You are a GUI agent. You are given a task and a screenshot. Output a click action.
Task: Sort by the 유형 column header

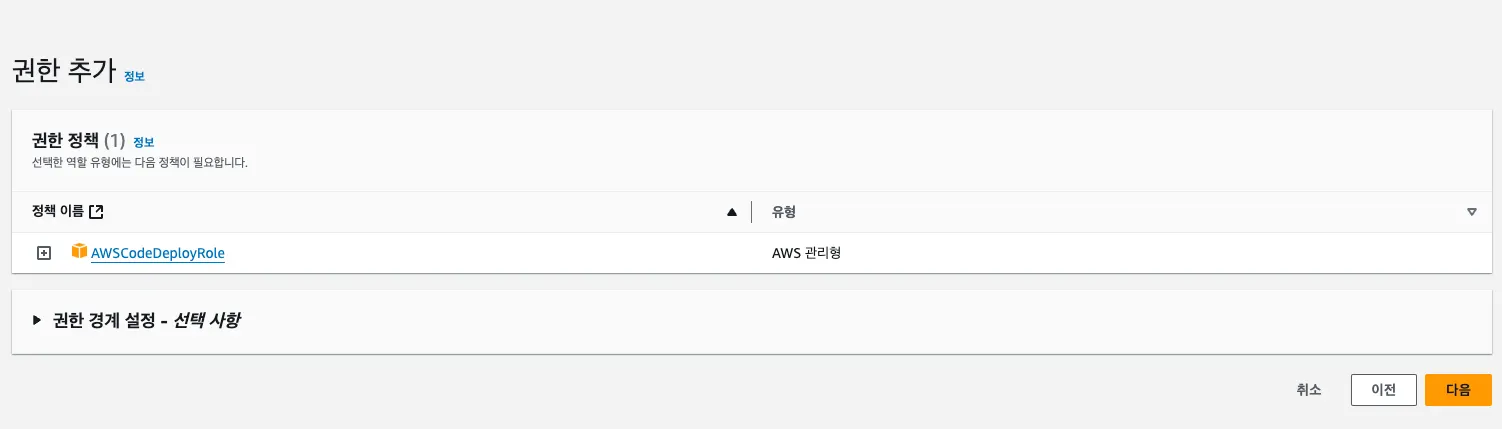click(783, 212)
